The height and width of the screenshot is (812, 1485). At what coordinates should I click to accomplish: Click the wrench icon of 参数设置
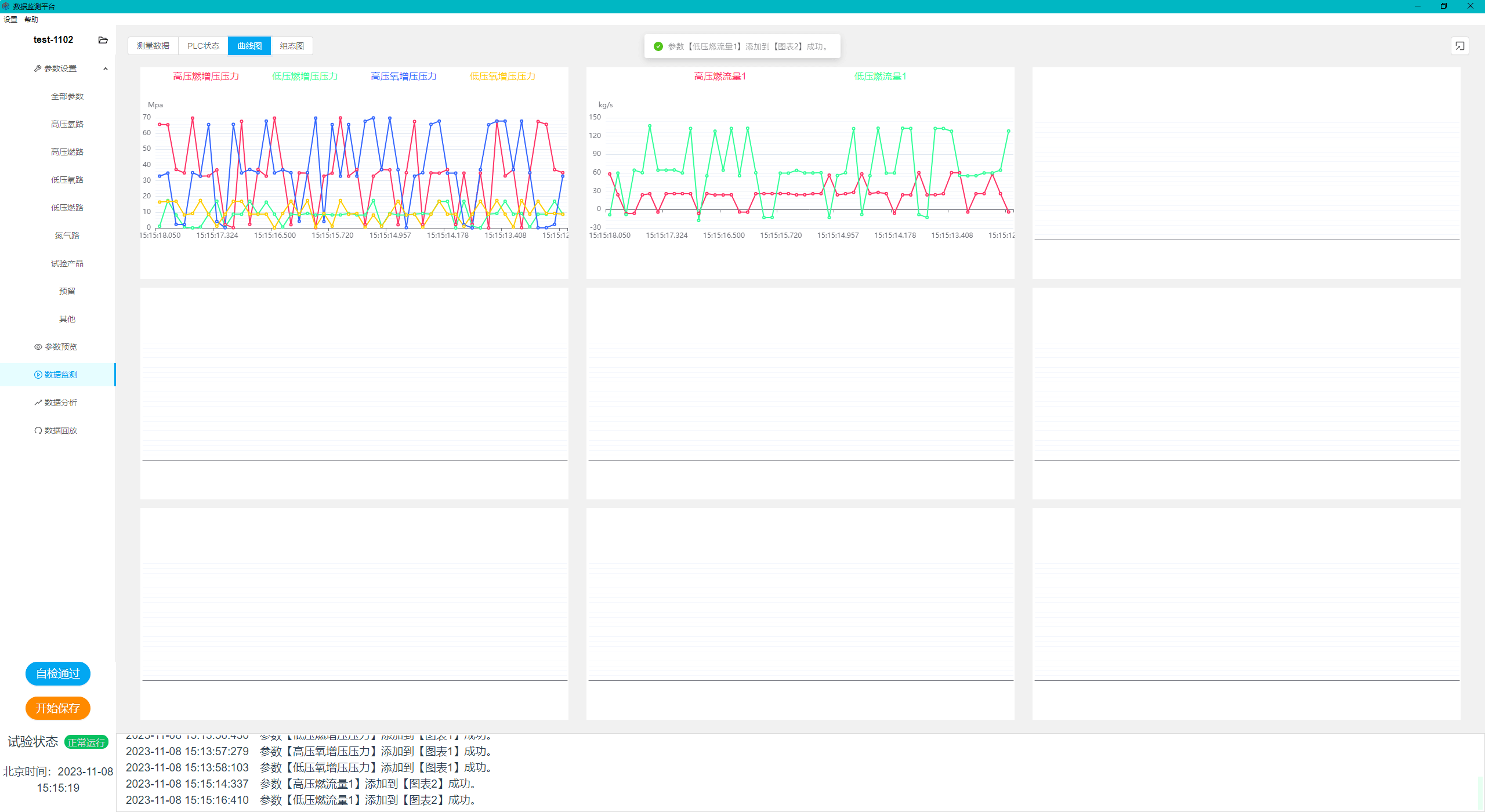(38, 68)
